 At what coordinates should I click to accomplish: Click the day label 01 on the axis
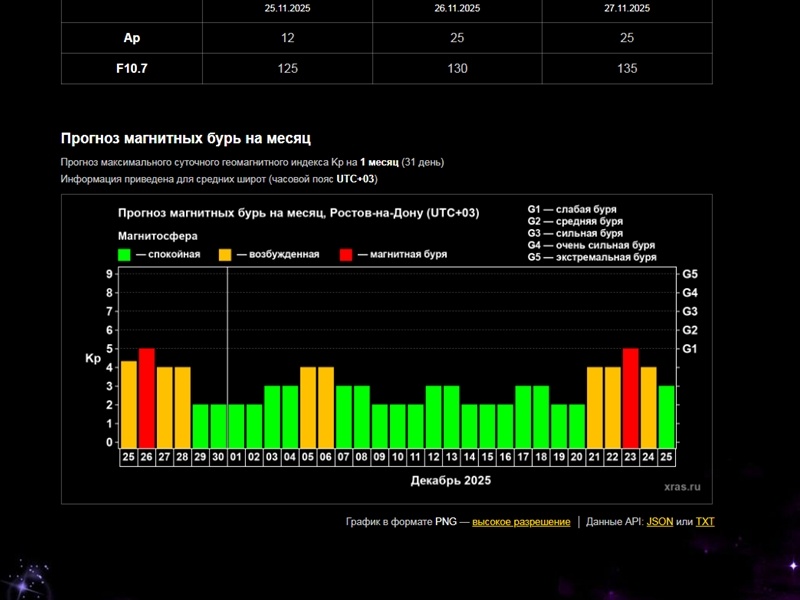click(x=236, y=457)
